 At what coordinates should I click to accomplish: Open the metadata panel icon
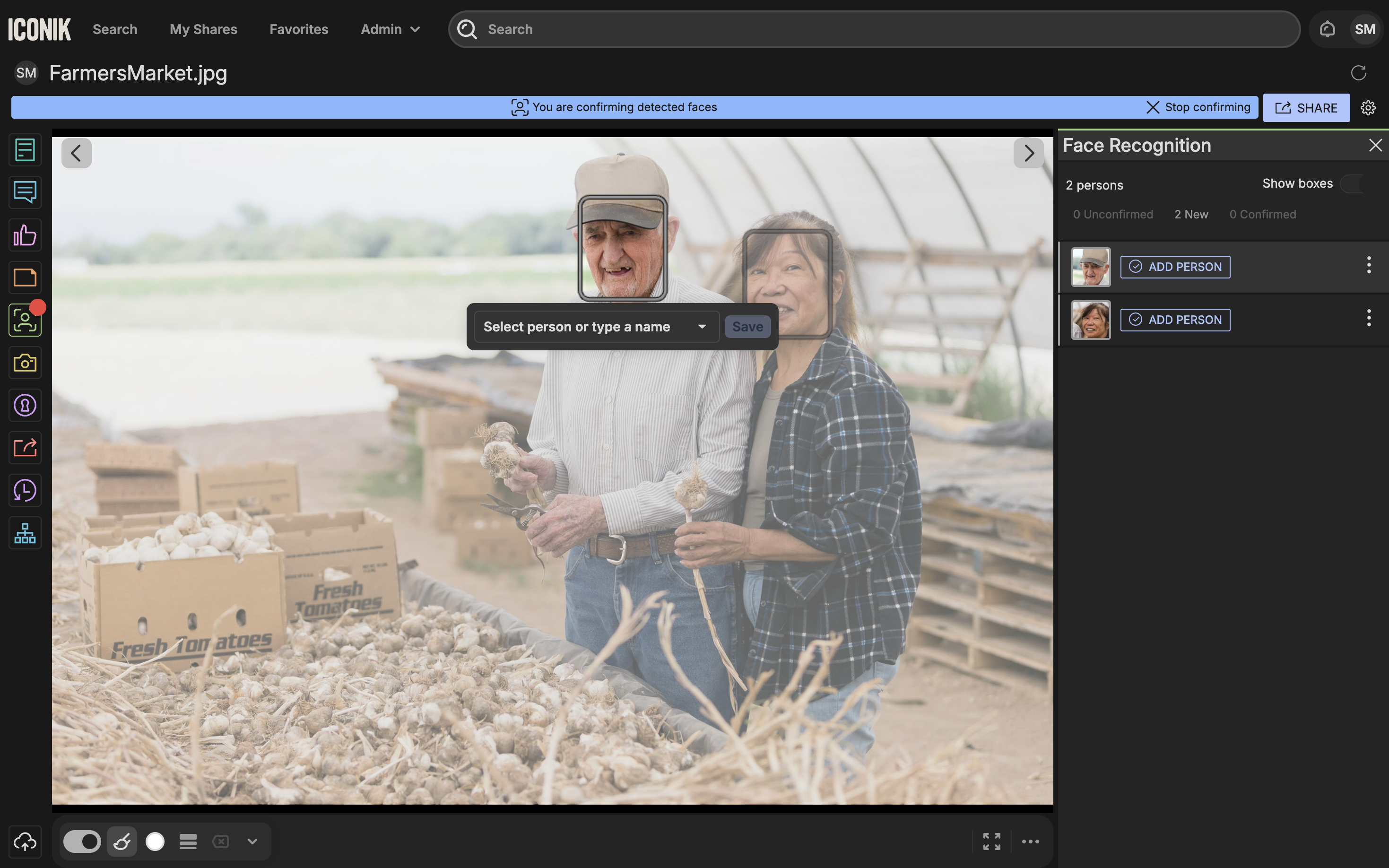coord(25,150)
